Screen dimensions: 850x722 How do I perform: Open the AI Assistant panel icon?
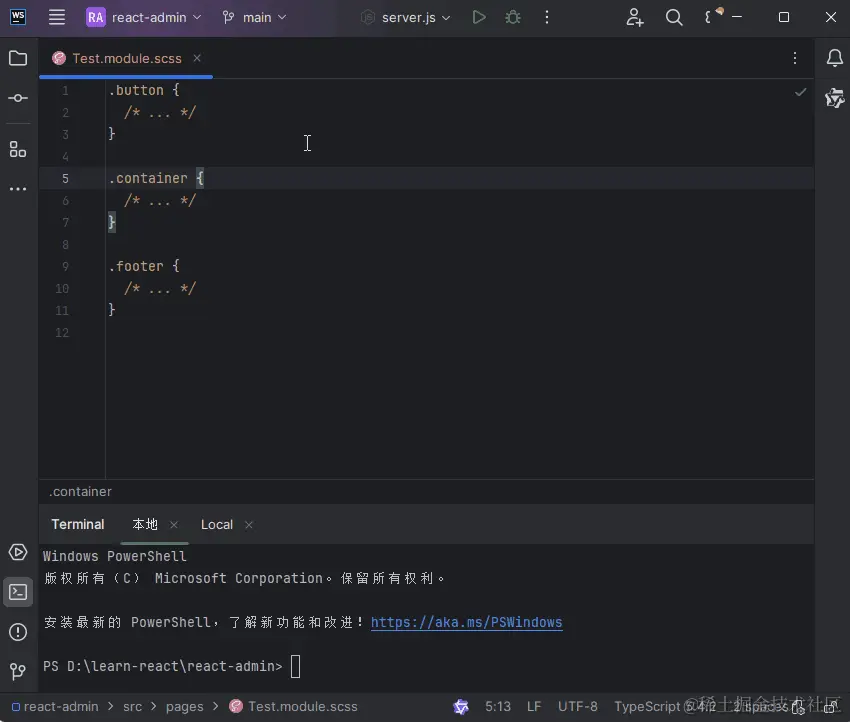(x=834, y=98)
